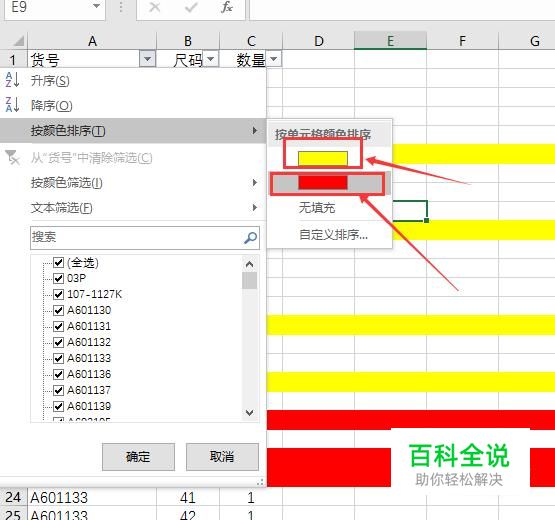Select 按颜色排序(T) menu item
Image resolution: width=555 pixels, height=520 pixels.
133,131
